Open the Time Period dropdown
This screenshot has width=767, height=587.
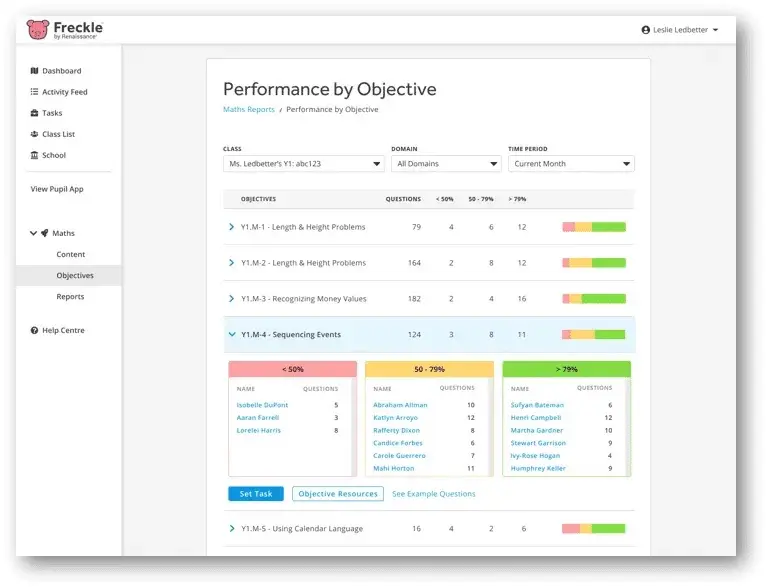tap(571, 164)
